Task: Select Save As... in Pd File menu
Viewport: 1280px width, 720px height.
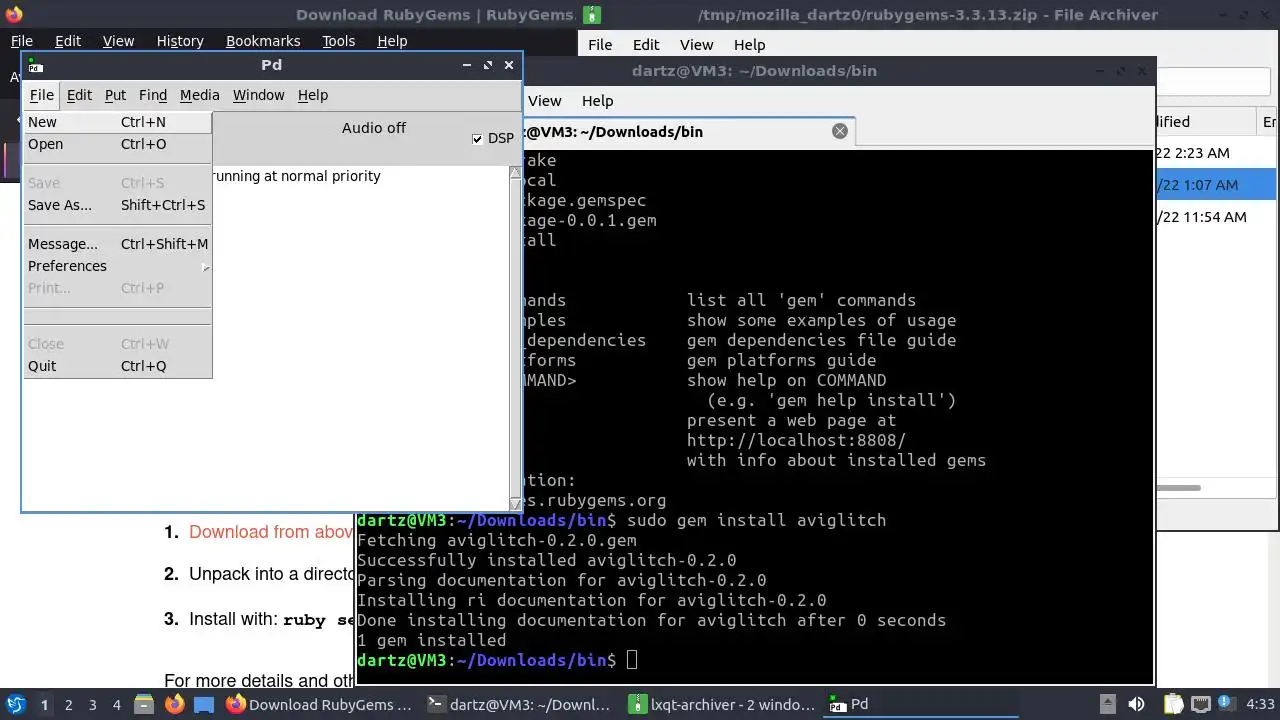Action: tap(117, 205)
